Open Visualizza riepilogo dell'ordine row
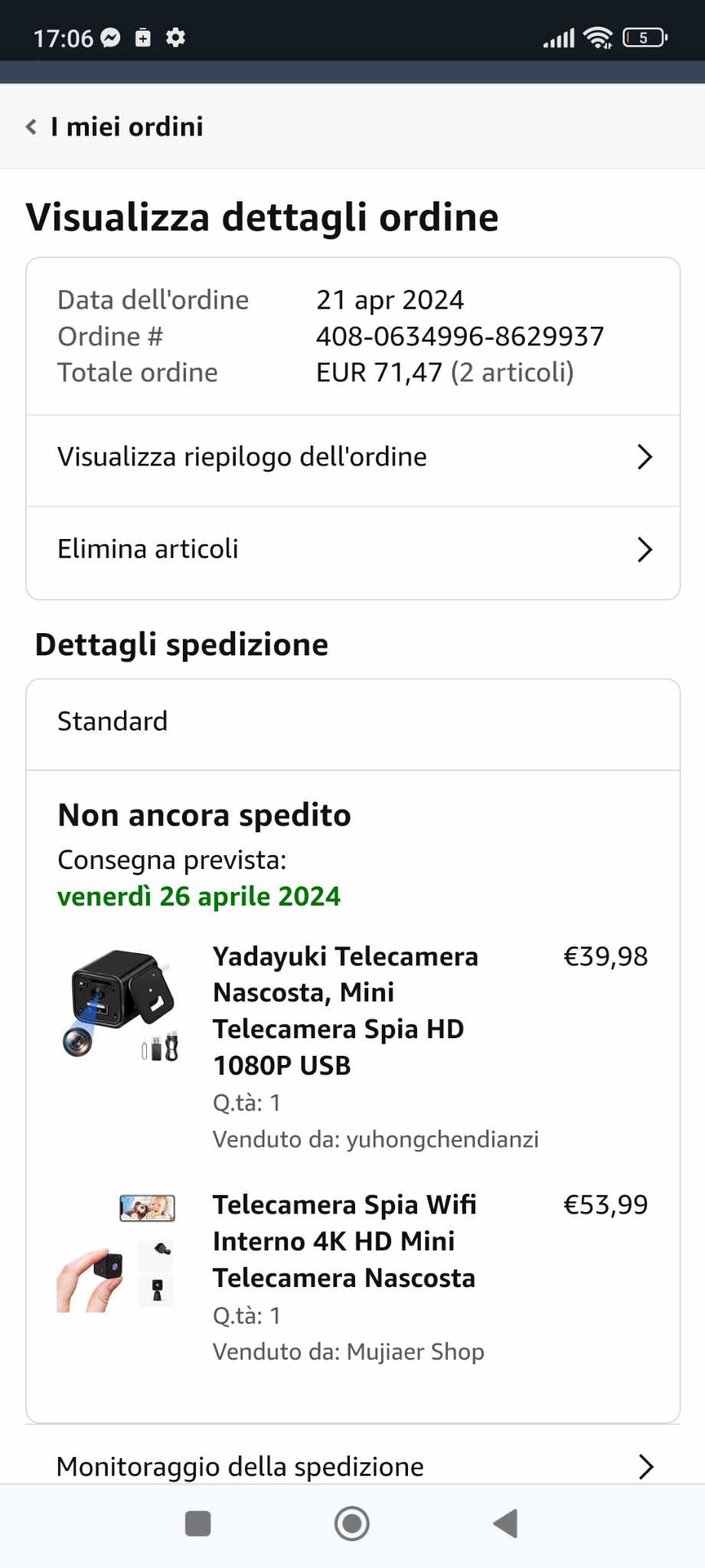This screenshot has height=1568, width=705. [242, 457]
